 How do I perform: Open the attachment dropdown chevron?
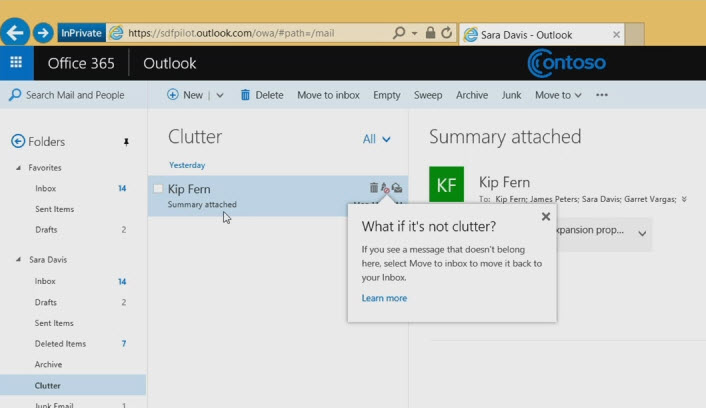pyautogui.click(x=642, y=233)
